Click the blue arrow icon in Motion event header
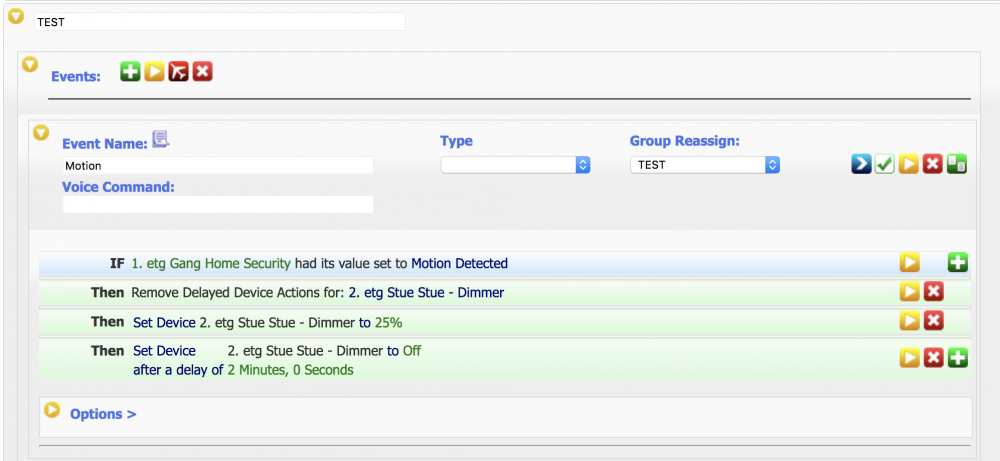Viewport: 1000px width, 461px height. (x=861, y=165)
